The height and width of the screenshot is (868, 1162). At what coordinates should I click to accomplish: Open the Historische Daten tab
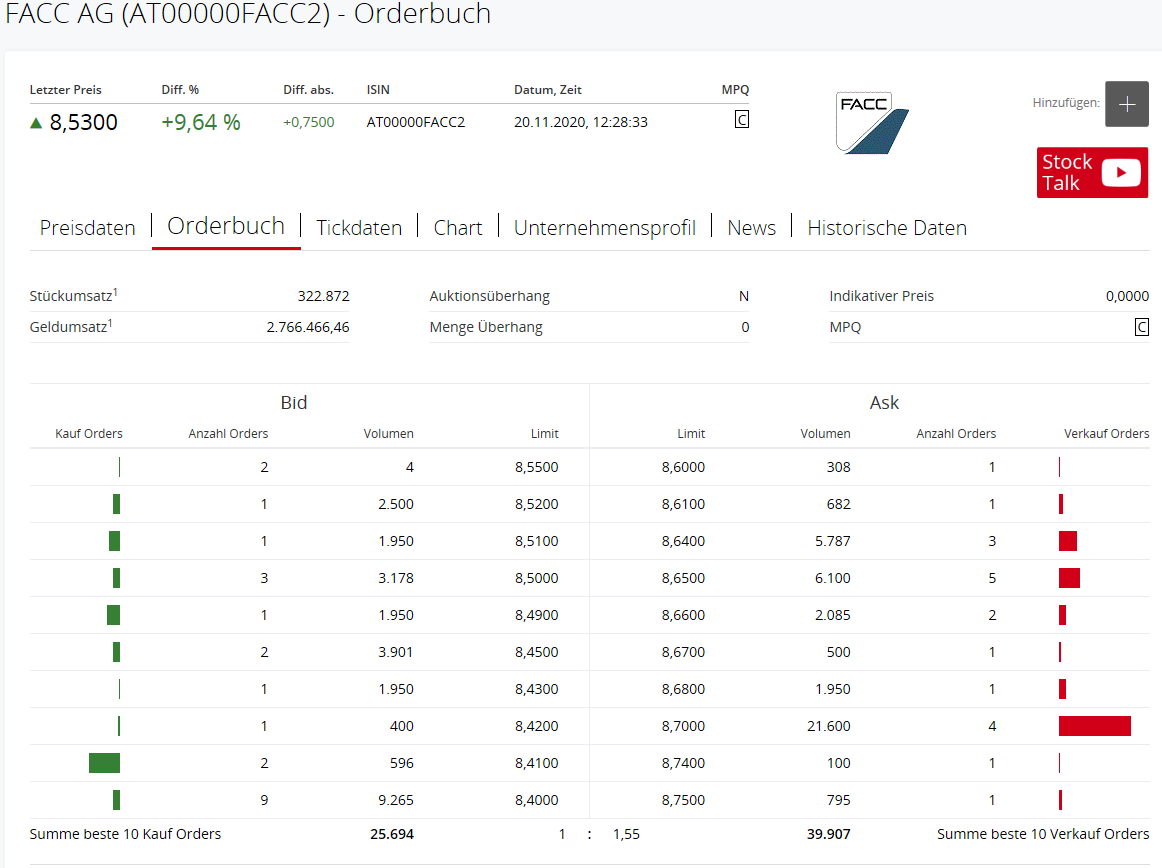pos(886,228)
